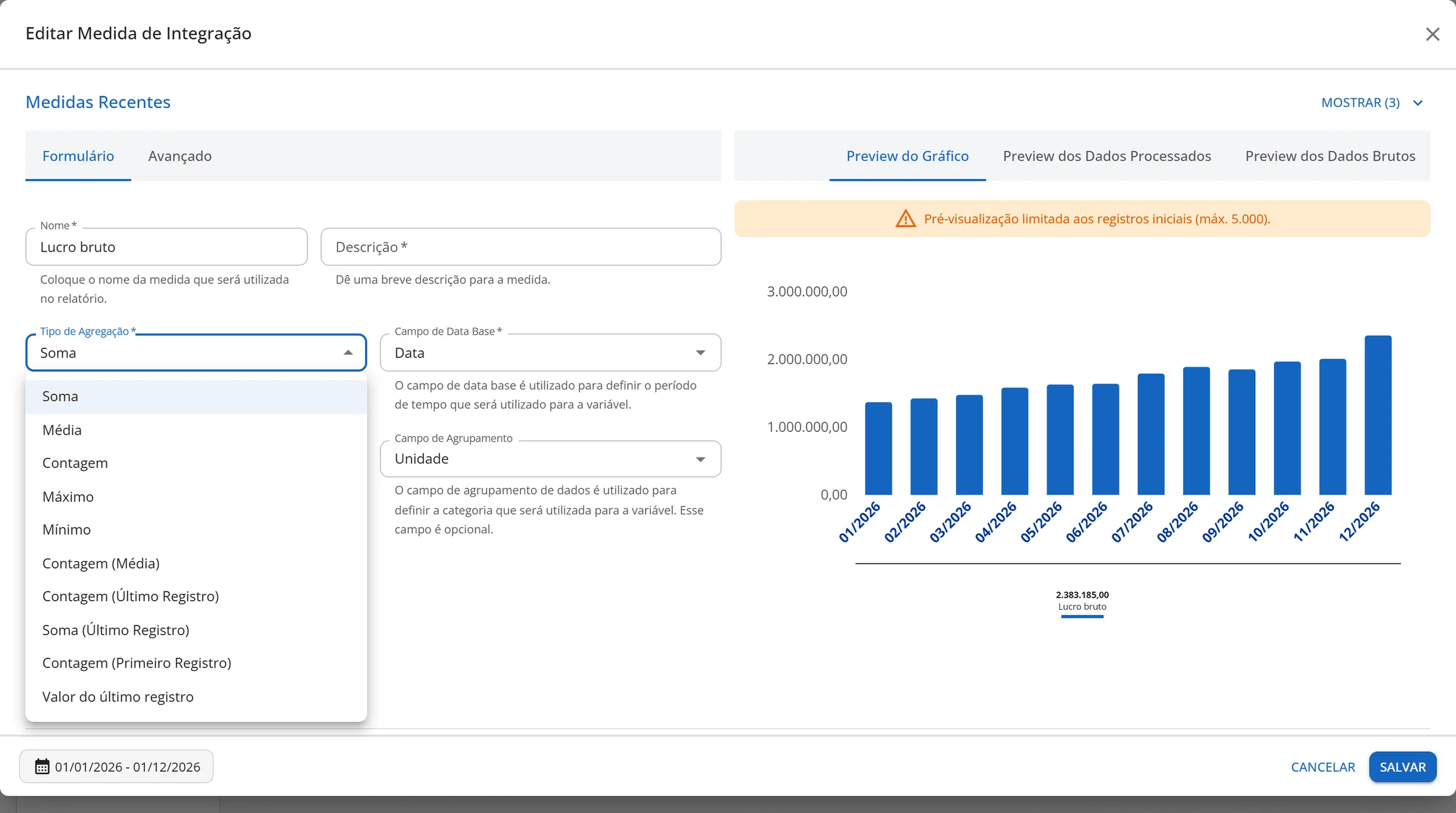Choose Contagem (Primeiro Registro) option
Viewport: 1456px width, 813px height.
[196, 663]
